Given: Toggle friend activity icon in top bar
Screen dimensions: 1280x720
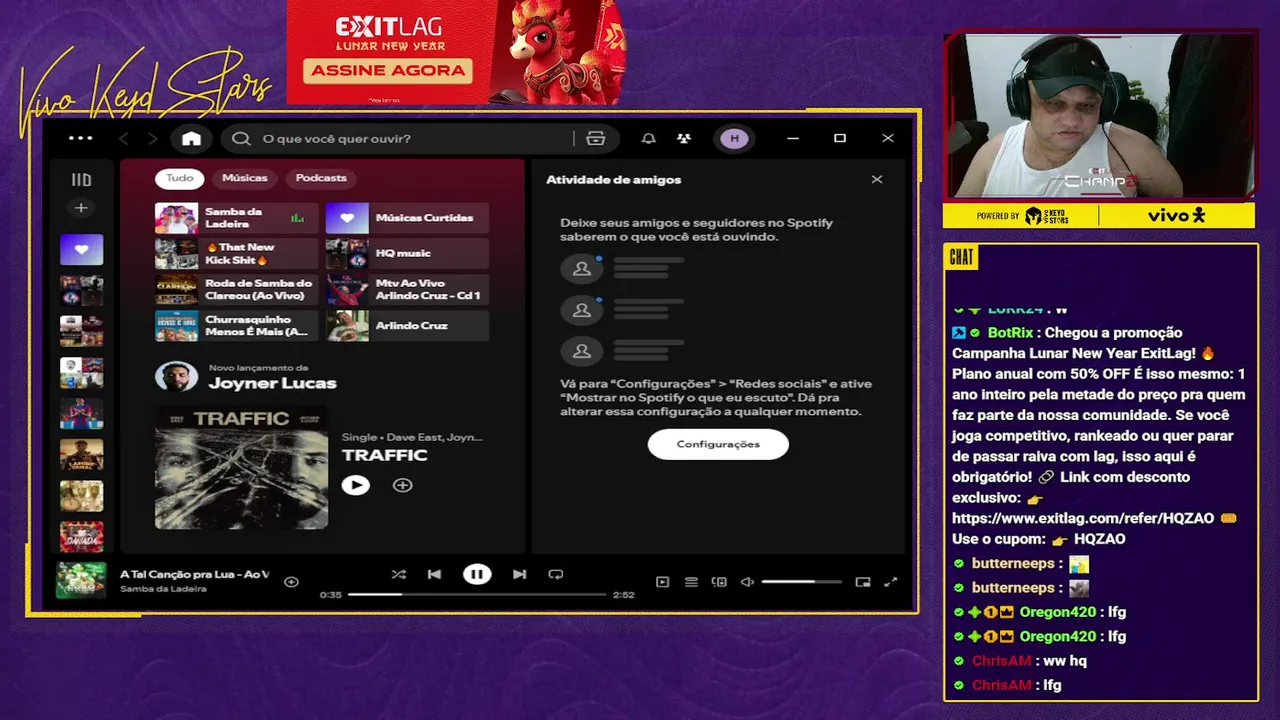Looking at the screenshot, I should 684,139.
